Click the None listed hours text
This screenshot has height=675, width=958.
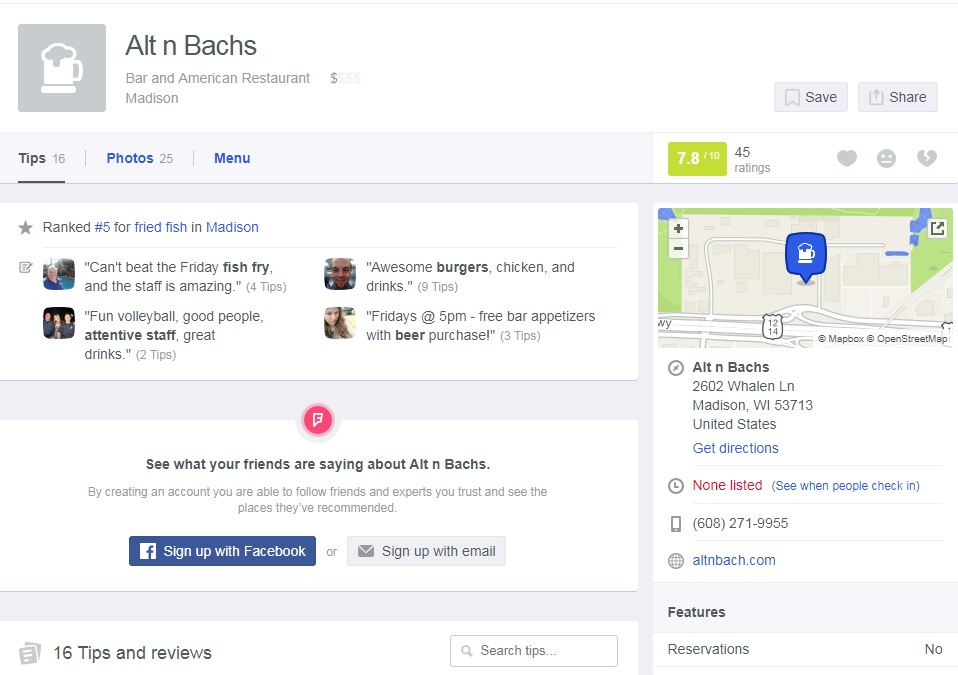pyautogui.click(x=727, y=485)
